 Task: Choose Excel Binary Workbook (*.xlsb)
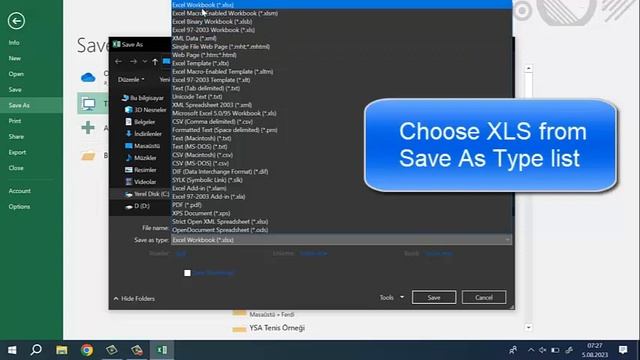click(341, 22)
